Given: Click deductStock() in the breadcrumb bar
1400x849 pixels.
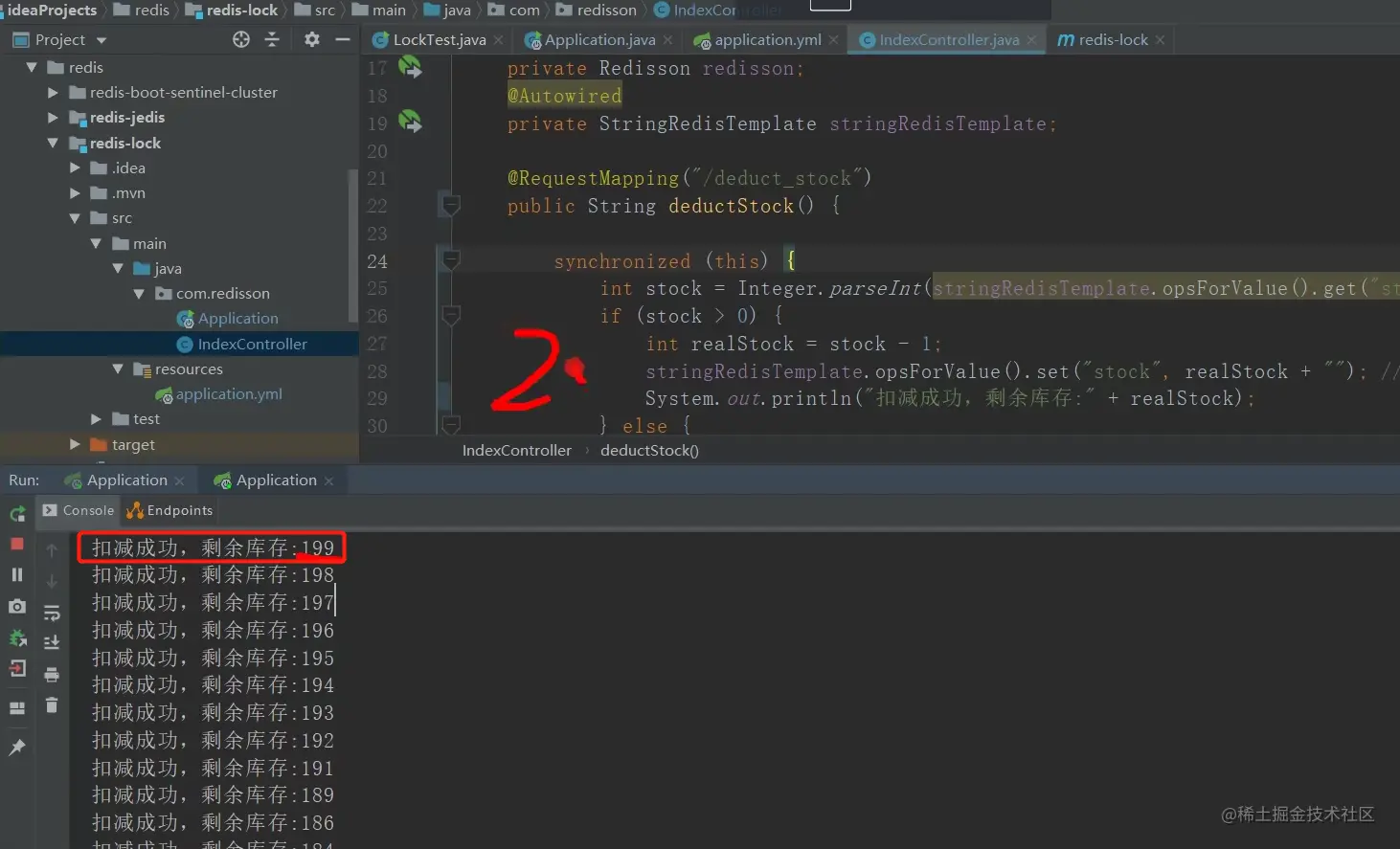Looking at the screenshot, I should point(649,450).
